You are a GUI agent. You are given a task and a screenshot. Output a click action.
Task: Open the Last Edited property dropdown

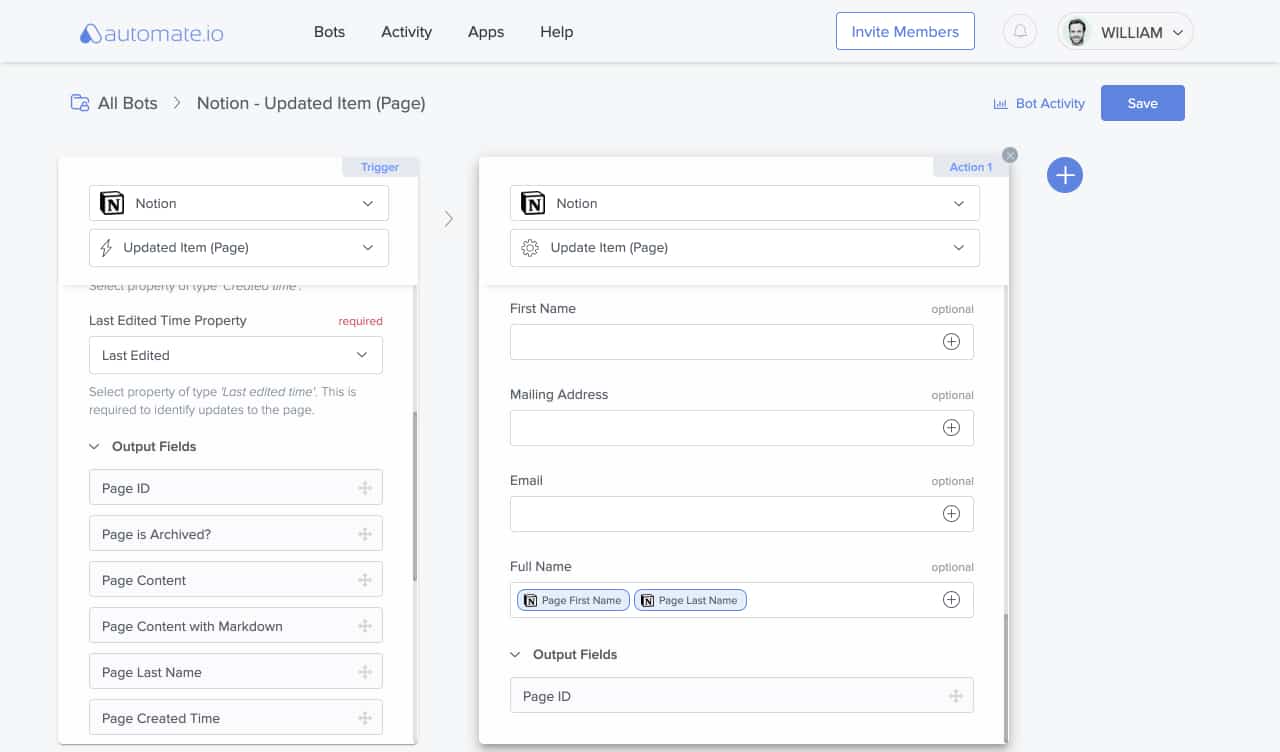coord(235,355)
